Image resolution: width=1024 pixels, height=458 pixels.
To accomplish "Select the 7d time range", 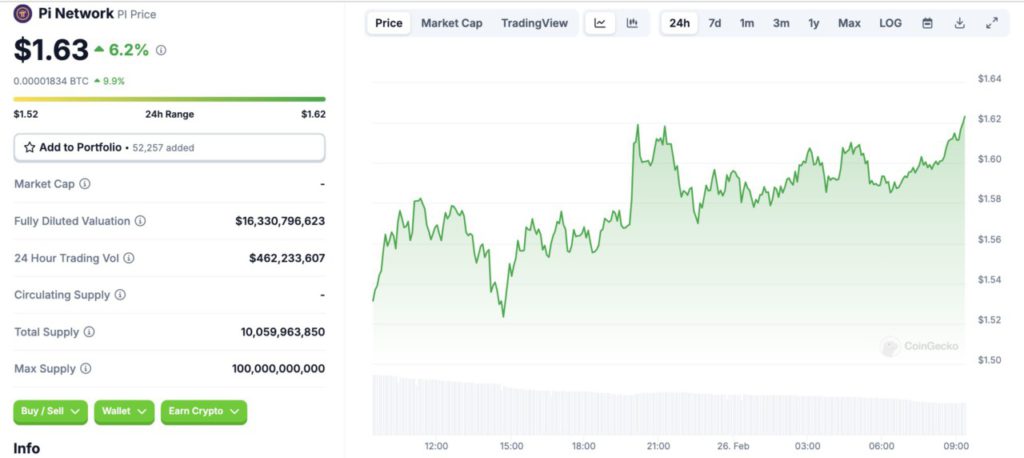I will [x=714, y=23].
